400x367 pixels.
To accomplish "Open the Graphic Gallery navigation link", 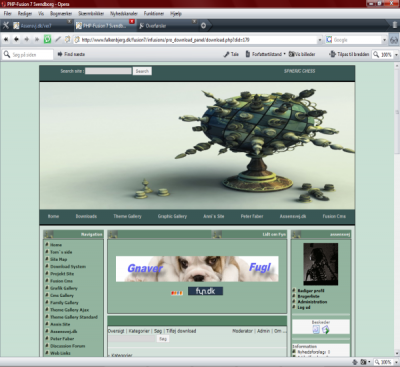I will (172, 216).
